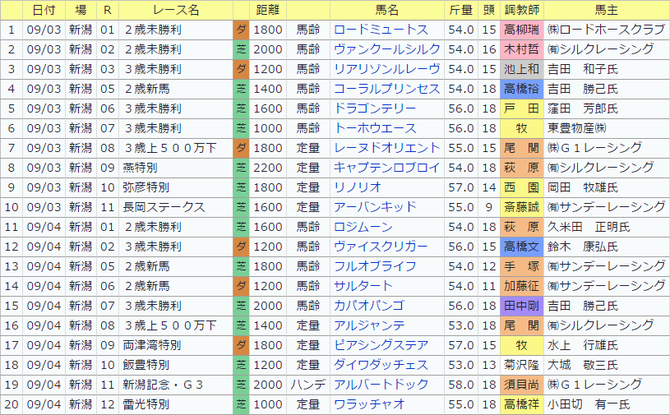Click the 馬名 column header

pos(387,10)
